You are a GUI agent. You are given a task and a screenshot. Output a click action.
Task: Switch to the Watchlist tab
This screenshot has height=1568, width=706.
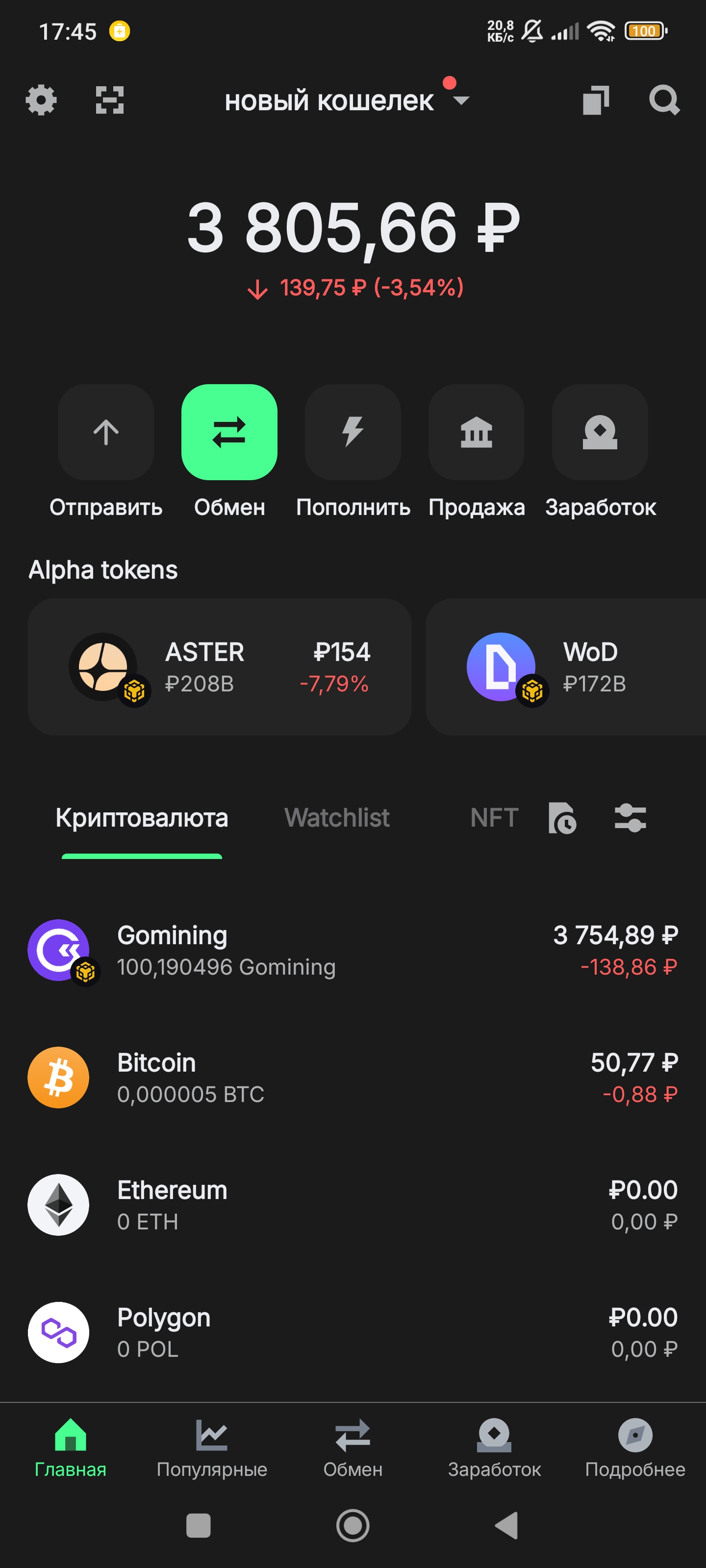tap(337, 817)
